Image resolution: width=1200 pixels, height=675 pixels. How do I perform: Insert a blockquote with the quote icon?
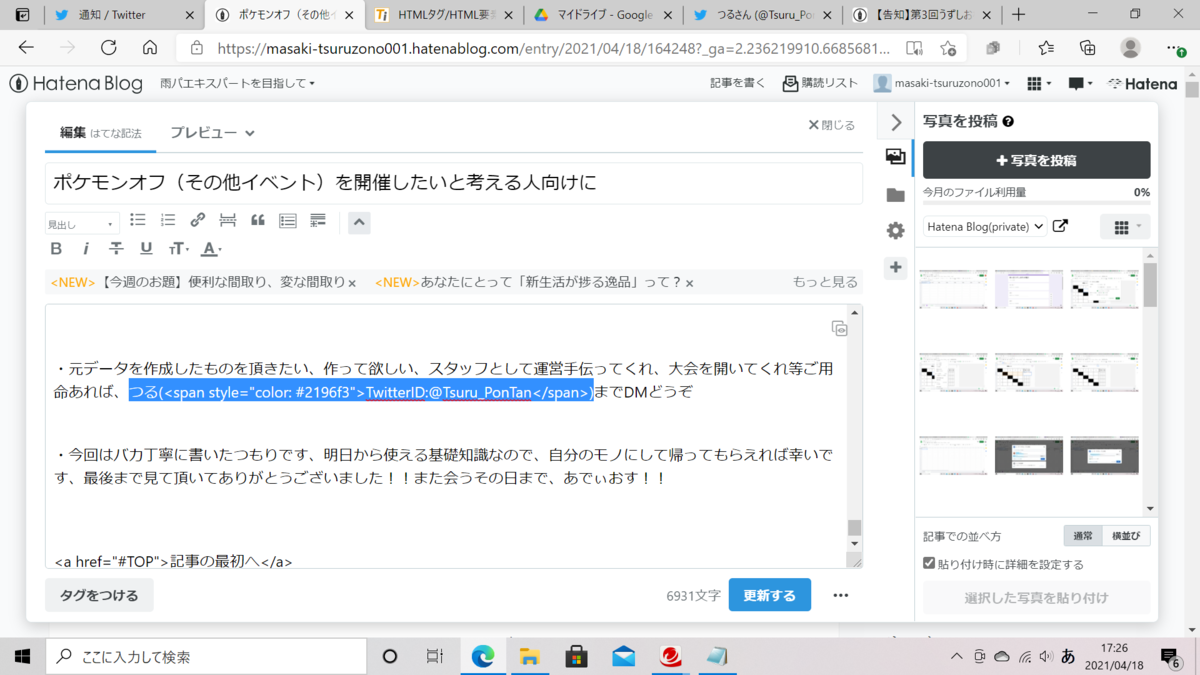pos(257,220)
